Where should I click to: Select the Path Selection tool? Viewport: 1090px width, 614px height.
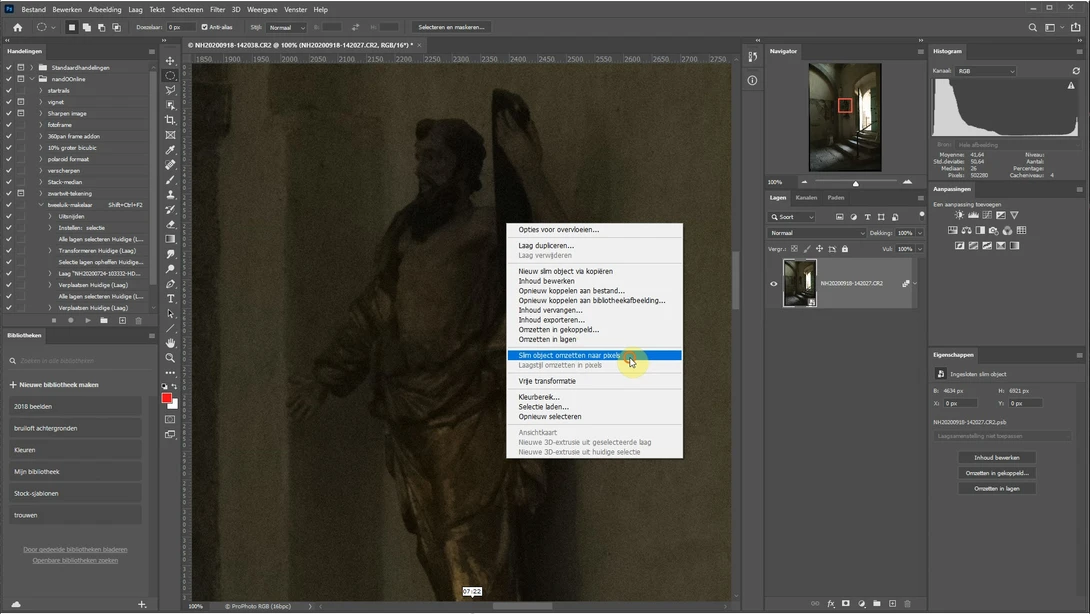click(x=170, y=314)
